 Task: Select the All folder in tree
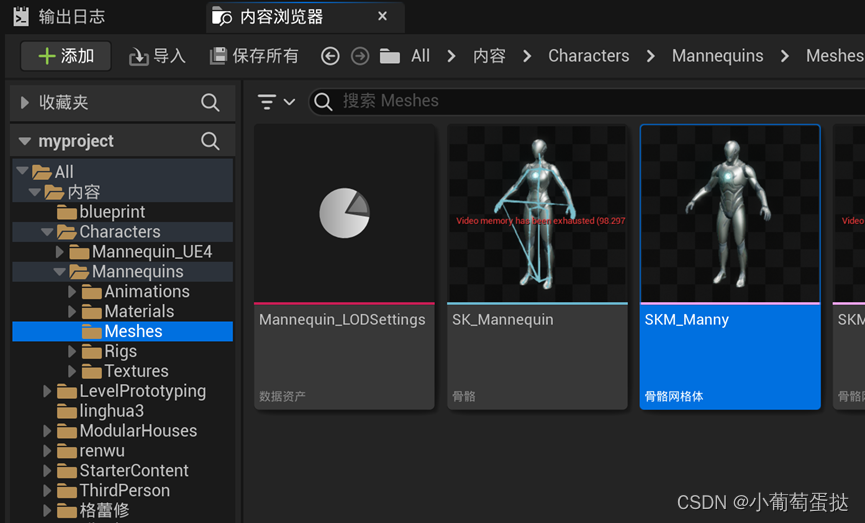pyautogui.click(x=53, y=172)
